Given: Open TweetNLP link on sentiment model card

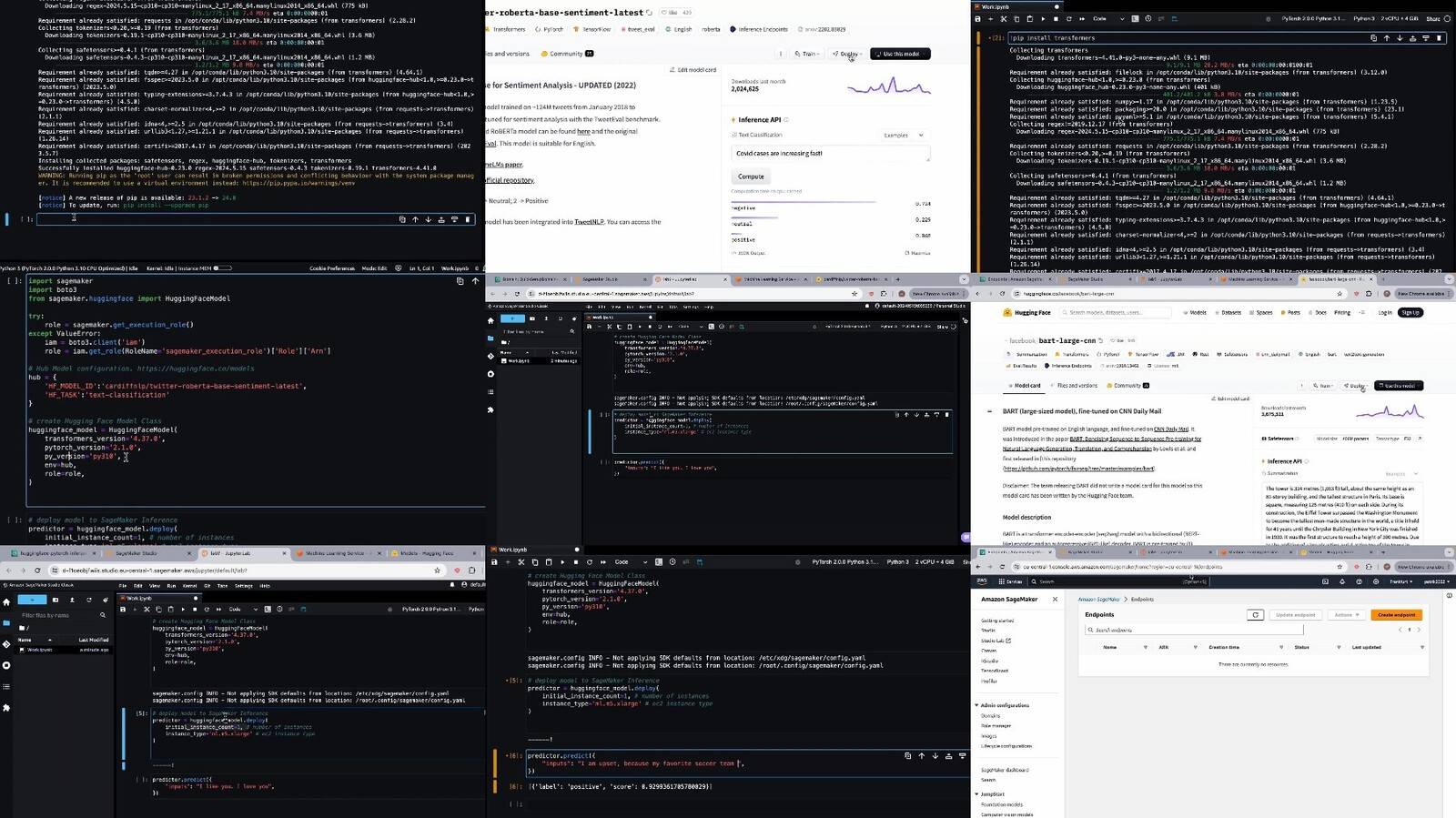Looking at the screenshot, I should (x=589, y=222).
